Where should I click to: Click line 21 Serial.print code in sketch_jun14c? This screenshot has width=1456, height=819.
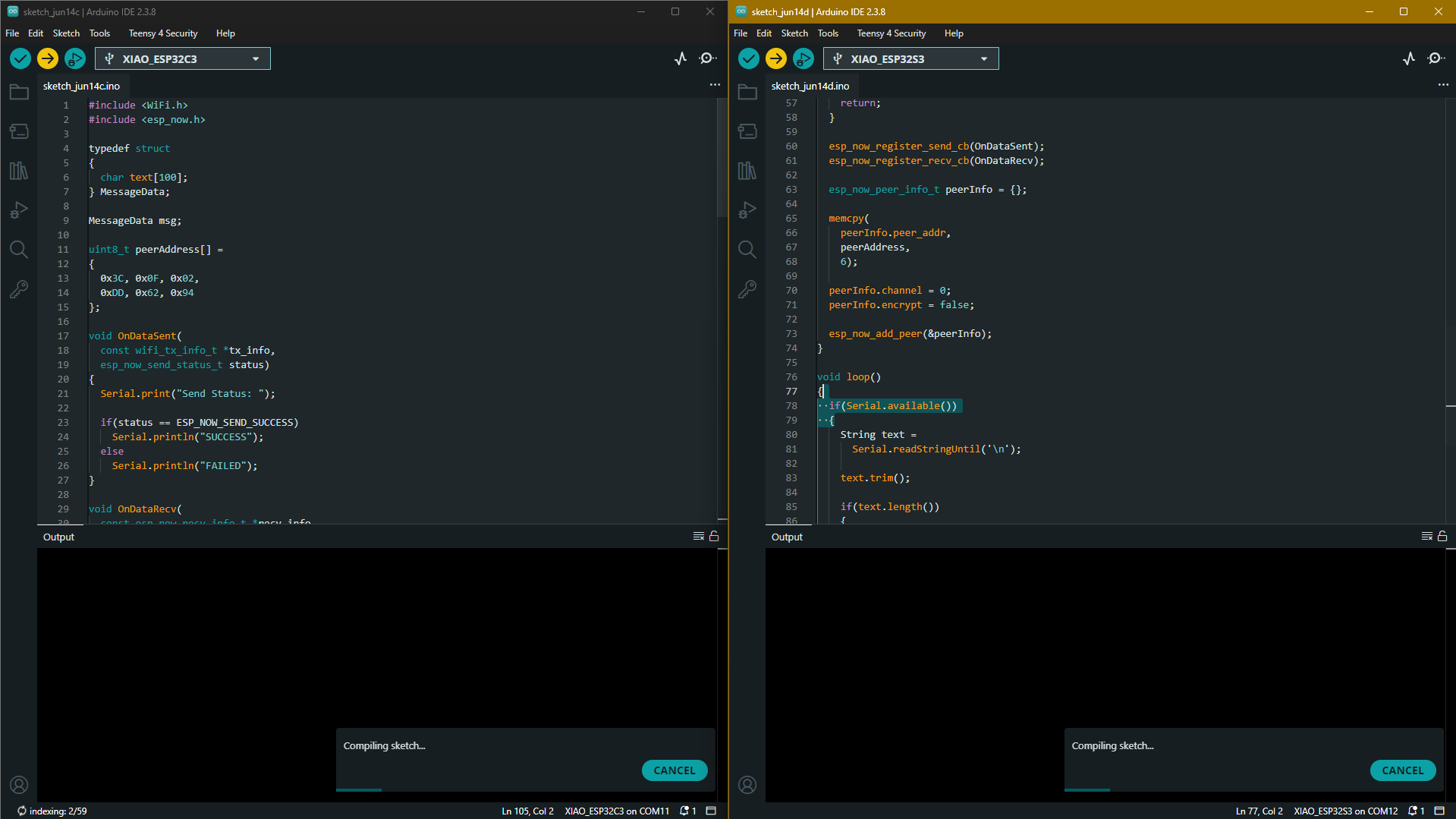[x=187, y=393]
